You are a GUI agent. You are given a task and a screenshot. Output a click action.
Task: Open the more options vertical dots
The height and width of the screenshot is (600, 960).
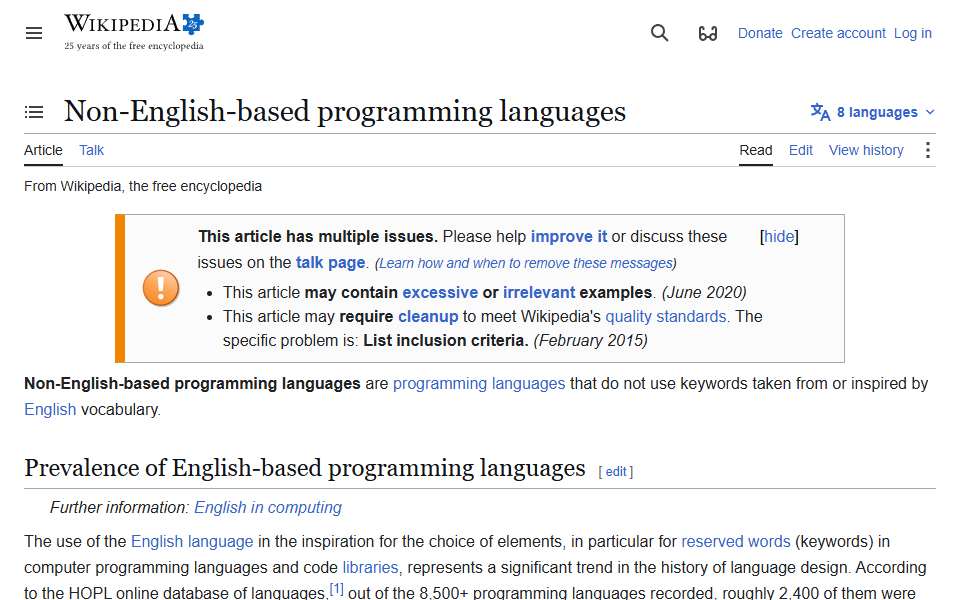point(928,150)
